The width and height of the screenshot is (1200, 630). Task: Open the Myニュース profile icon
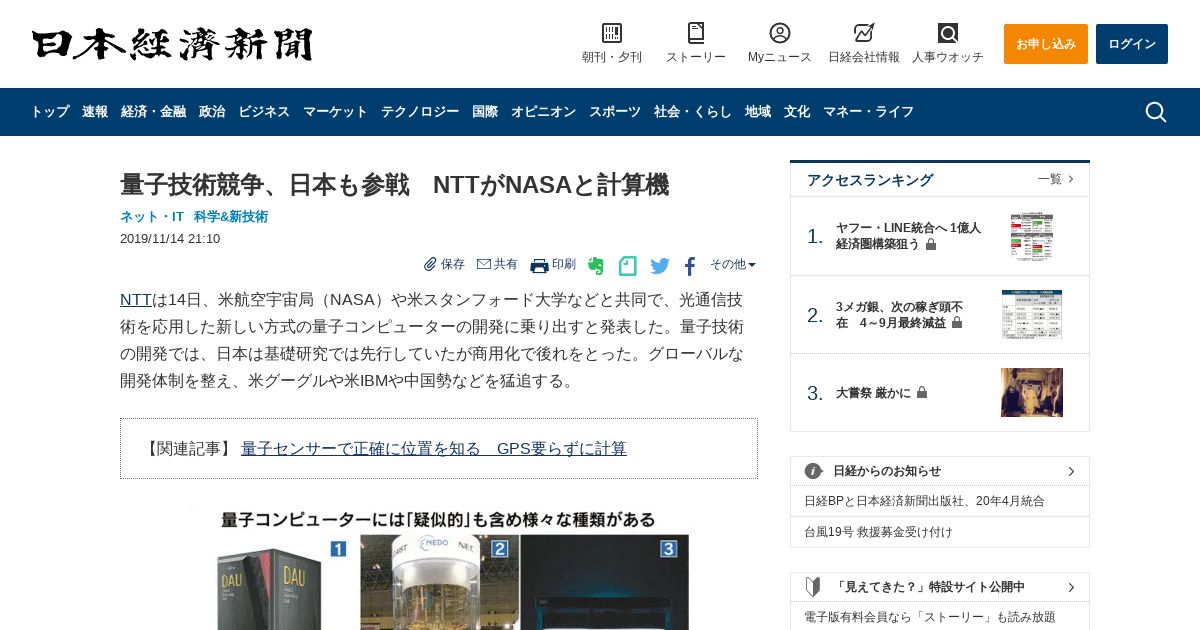click(x=780, y=33)
